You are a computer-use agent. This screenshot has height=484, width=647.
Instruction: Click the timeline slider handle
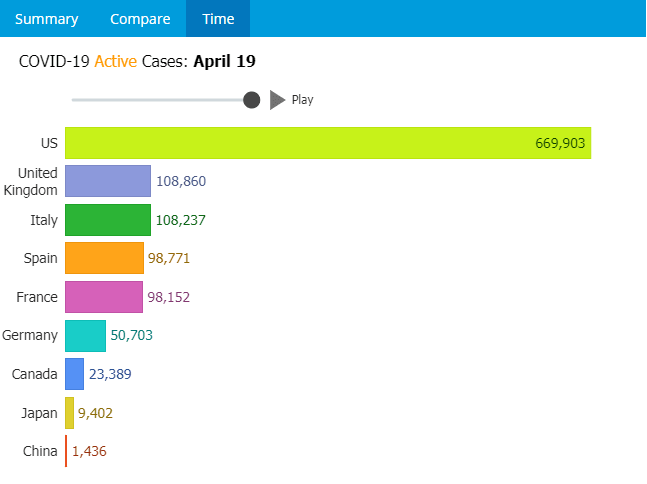coord(252,100)
